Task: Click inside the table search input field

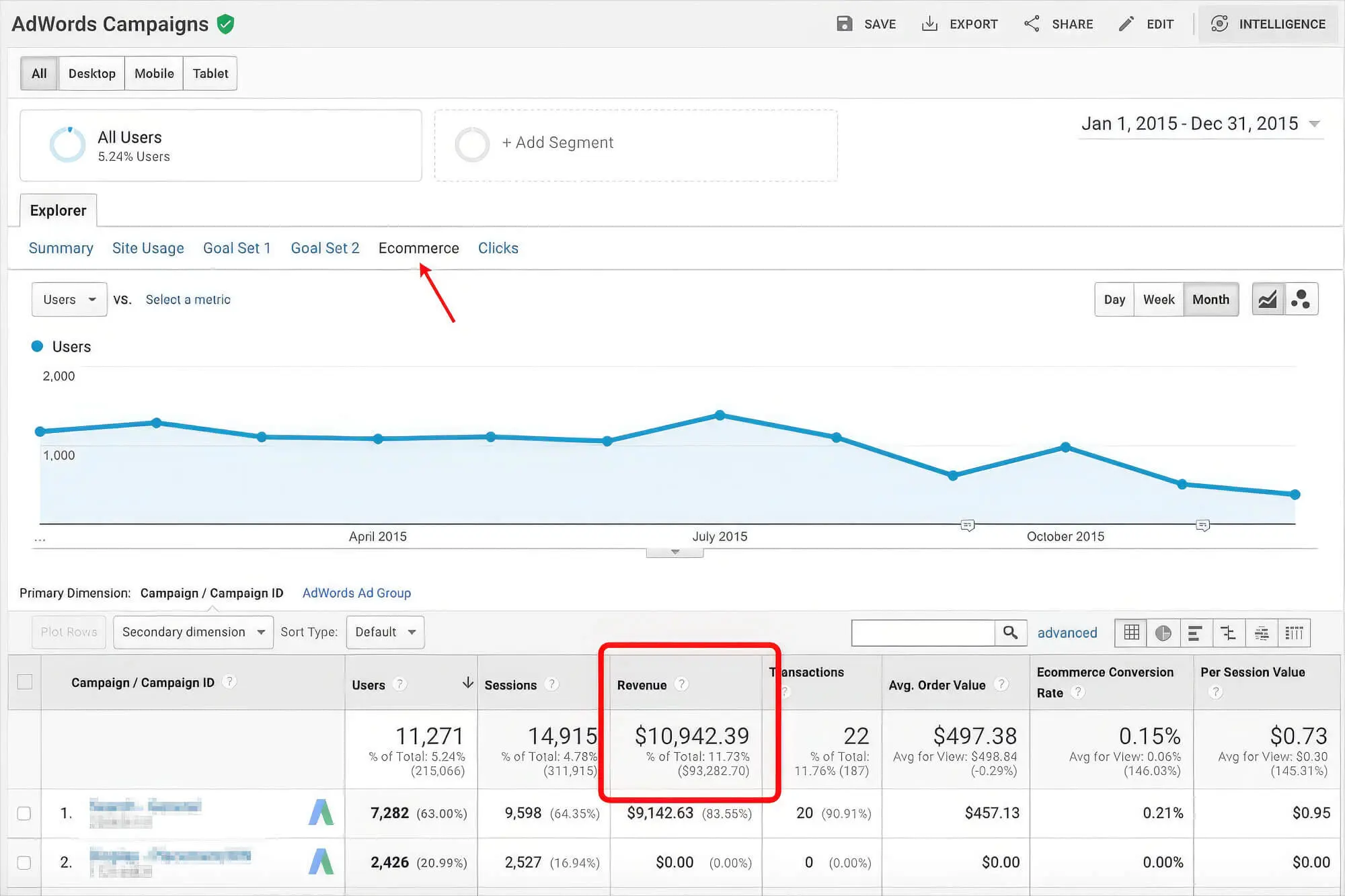Action: tap(921, 633)
